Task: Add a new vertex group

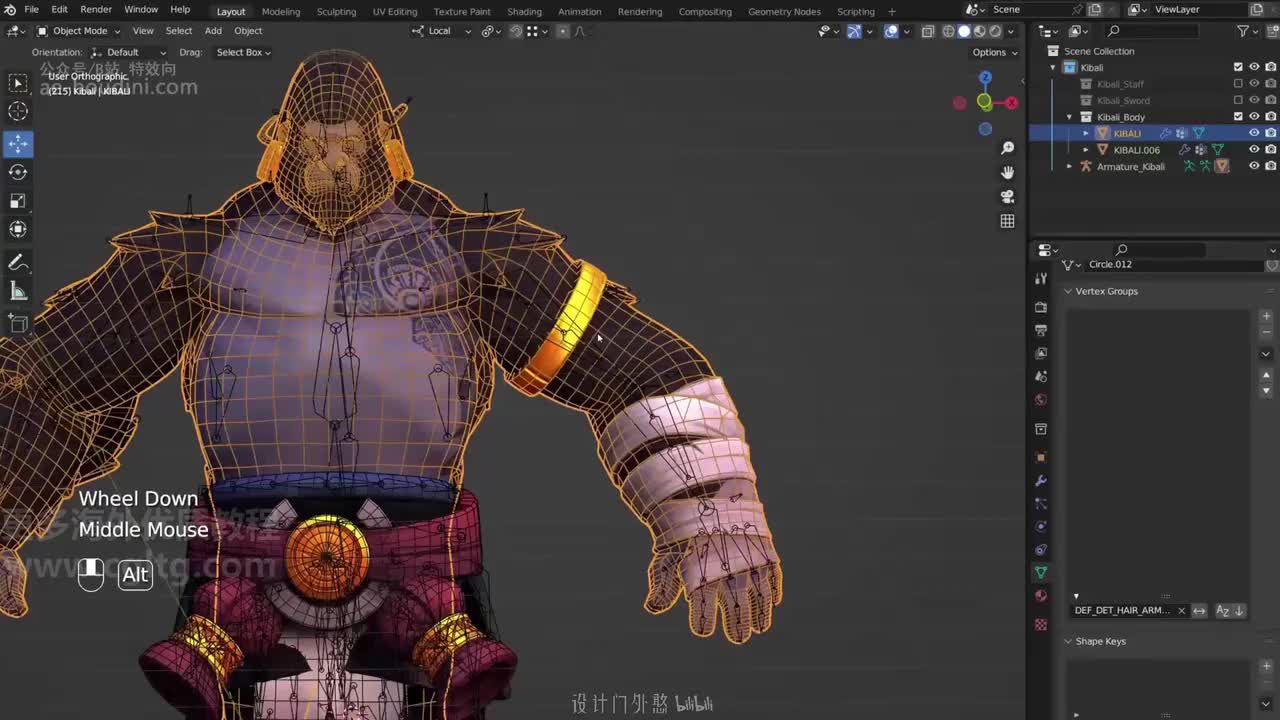Action: [x=1266, y=316]
